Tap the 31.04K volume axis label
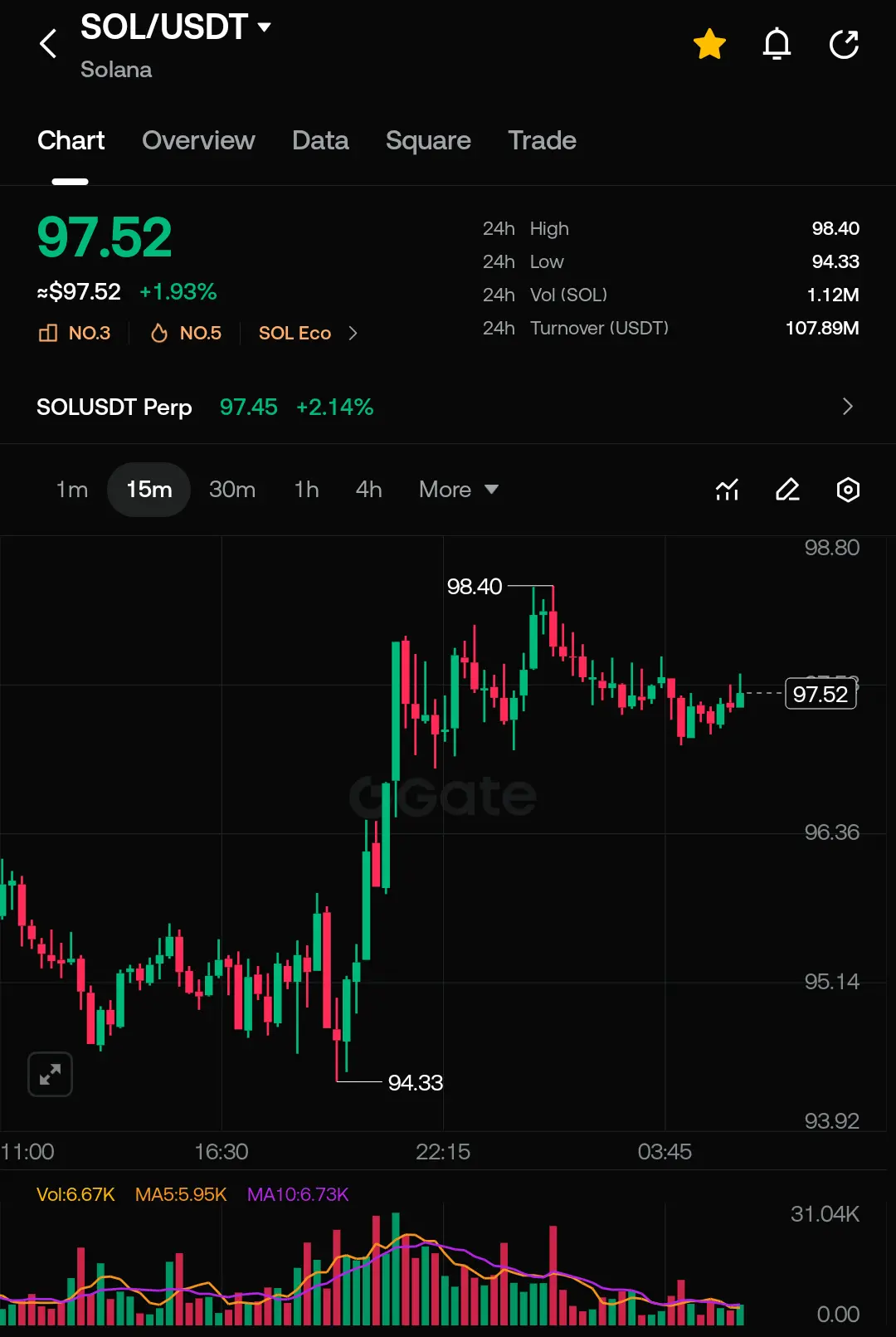This screenshot has width=896, height=1337. tap(825, 1214)
